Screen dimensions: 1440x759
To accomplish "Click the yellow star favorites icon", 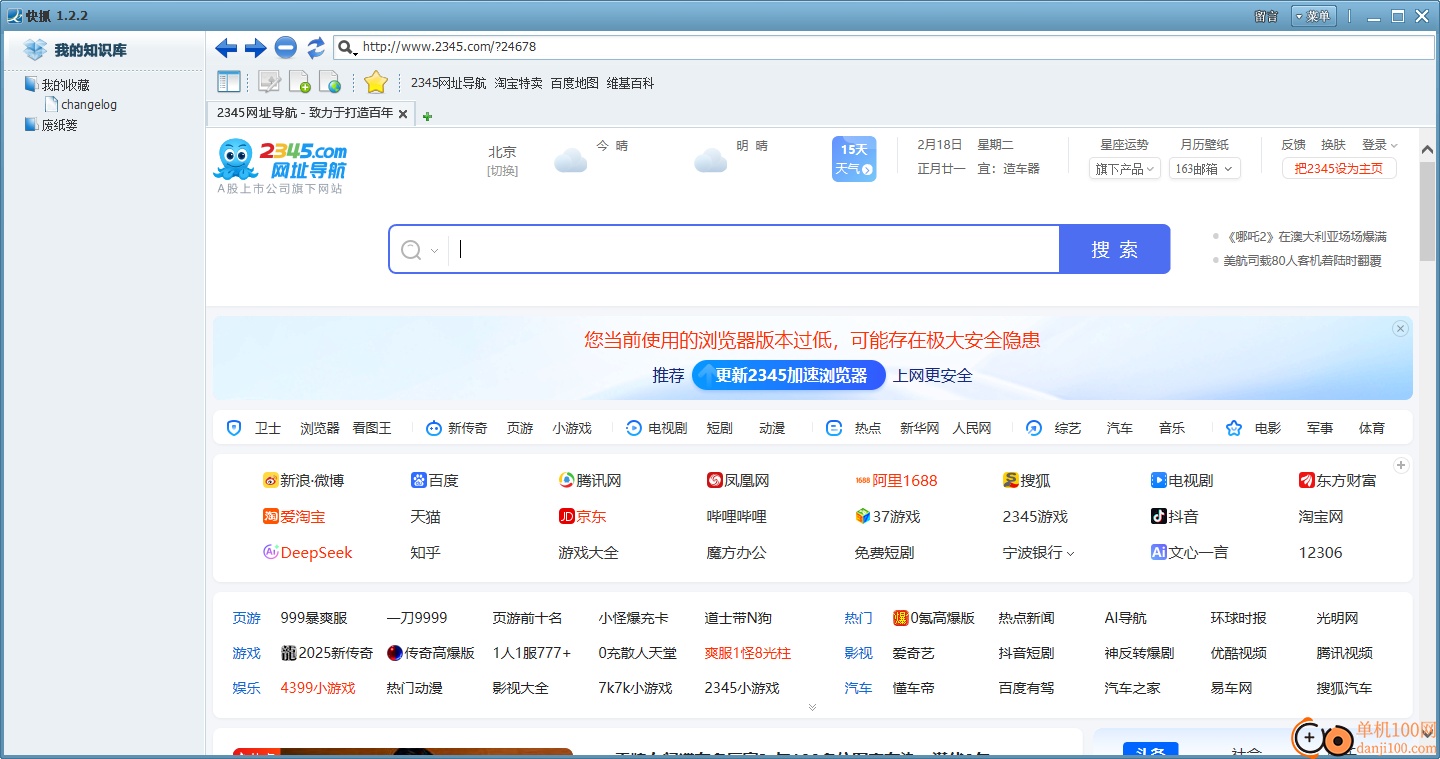I will pyautogui.click(x=375, y=82).
